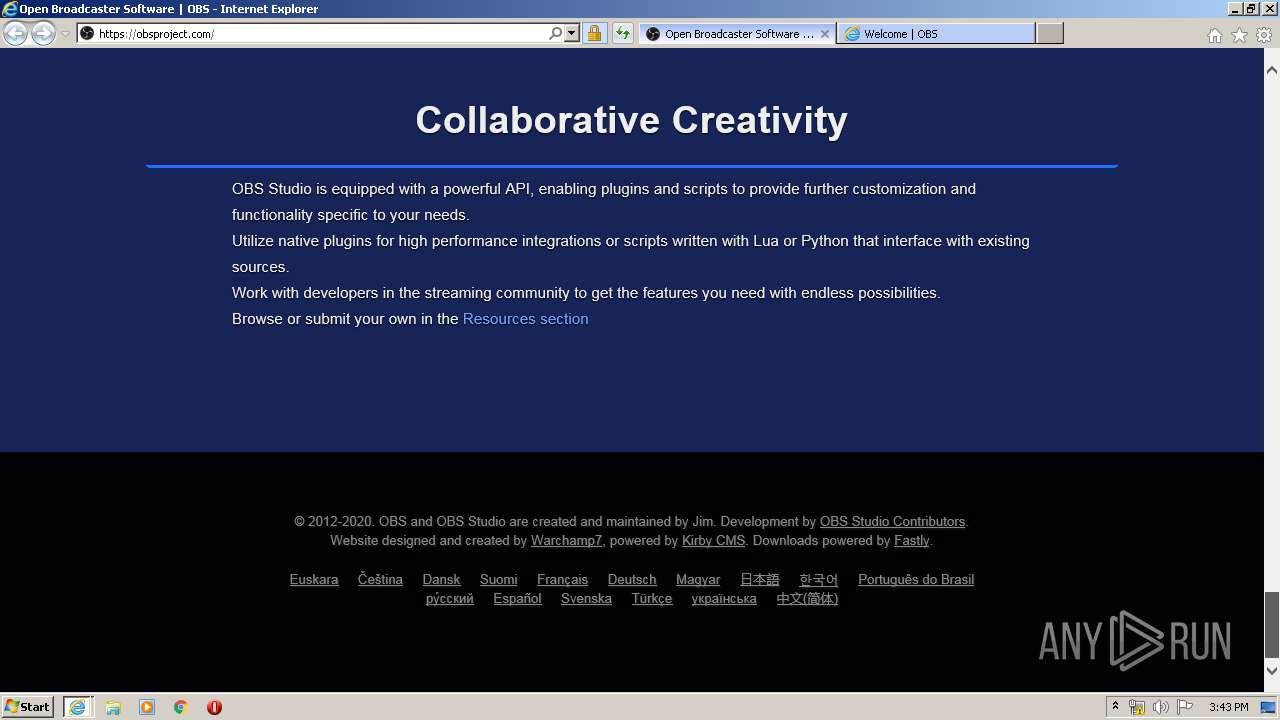Click the 3:43 PM system clock

click(x=1228, y=707)
